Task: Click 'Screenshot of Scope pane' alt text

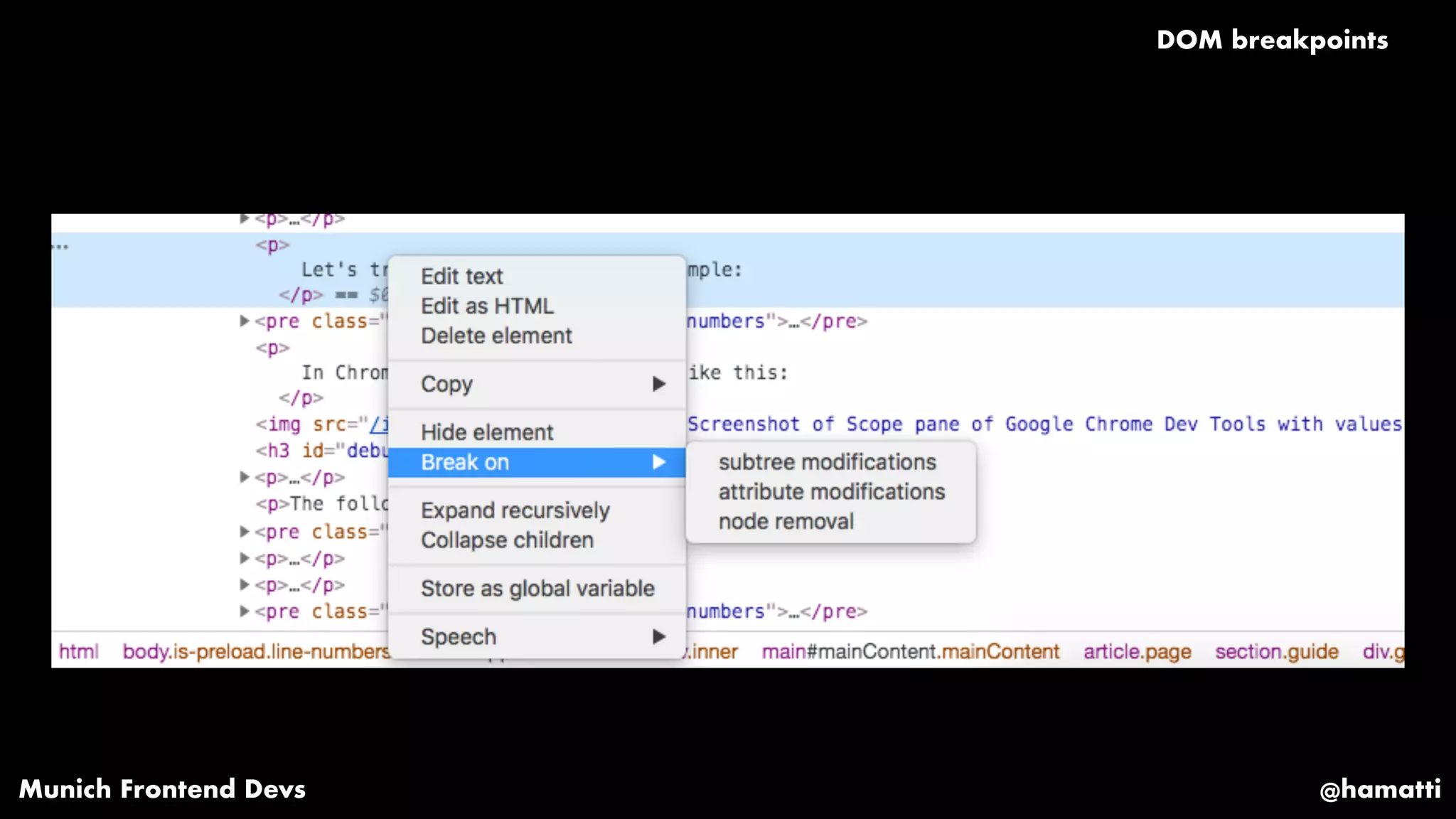Action: click(1044, 424)
